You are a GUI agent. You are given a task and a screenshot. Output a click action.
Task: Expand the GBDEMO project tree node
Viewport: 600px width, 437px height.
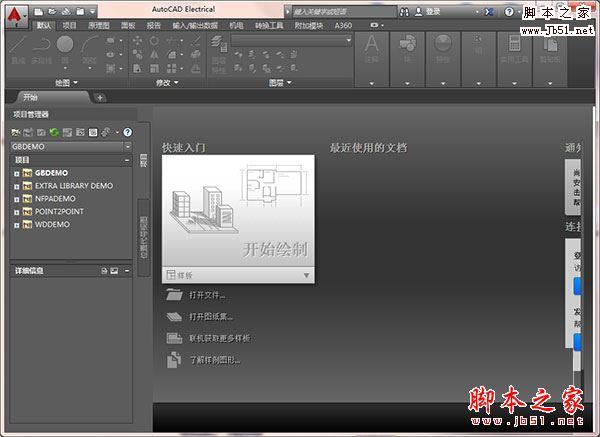point(16,174)
